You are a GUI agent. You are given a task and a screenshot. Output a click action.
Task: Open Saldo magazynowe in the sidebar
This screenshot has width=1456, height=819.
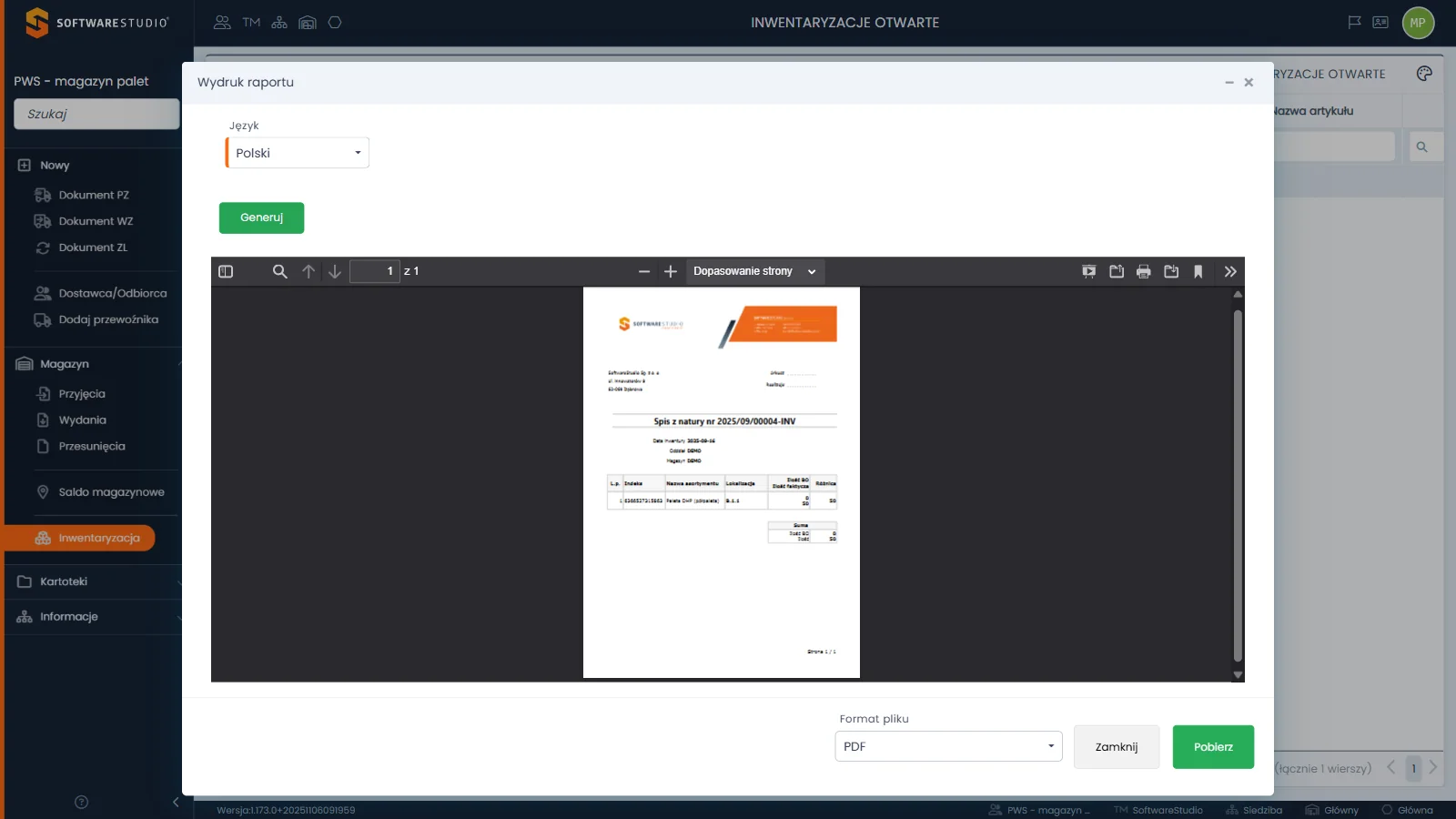click(100, 492)
